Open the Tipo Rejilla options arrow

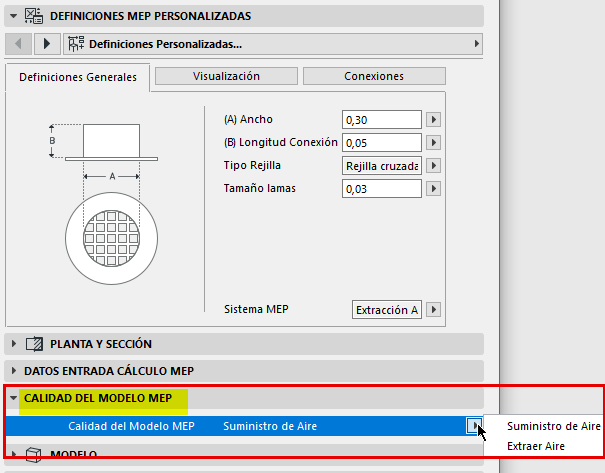click(433, 166)
